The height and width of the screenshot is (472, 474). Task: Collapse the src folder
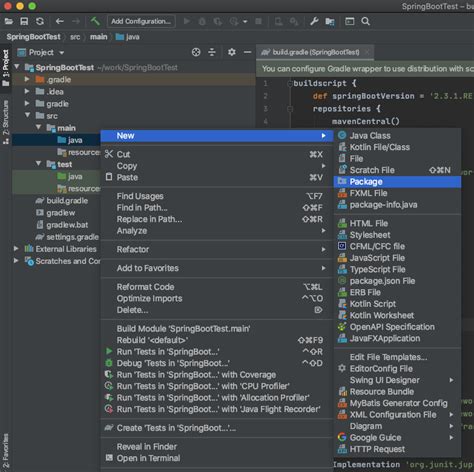[27, 115]
